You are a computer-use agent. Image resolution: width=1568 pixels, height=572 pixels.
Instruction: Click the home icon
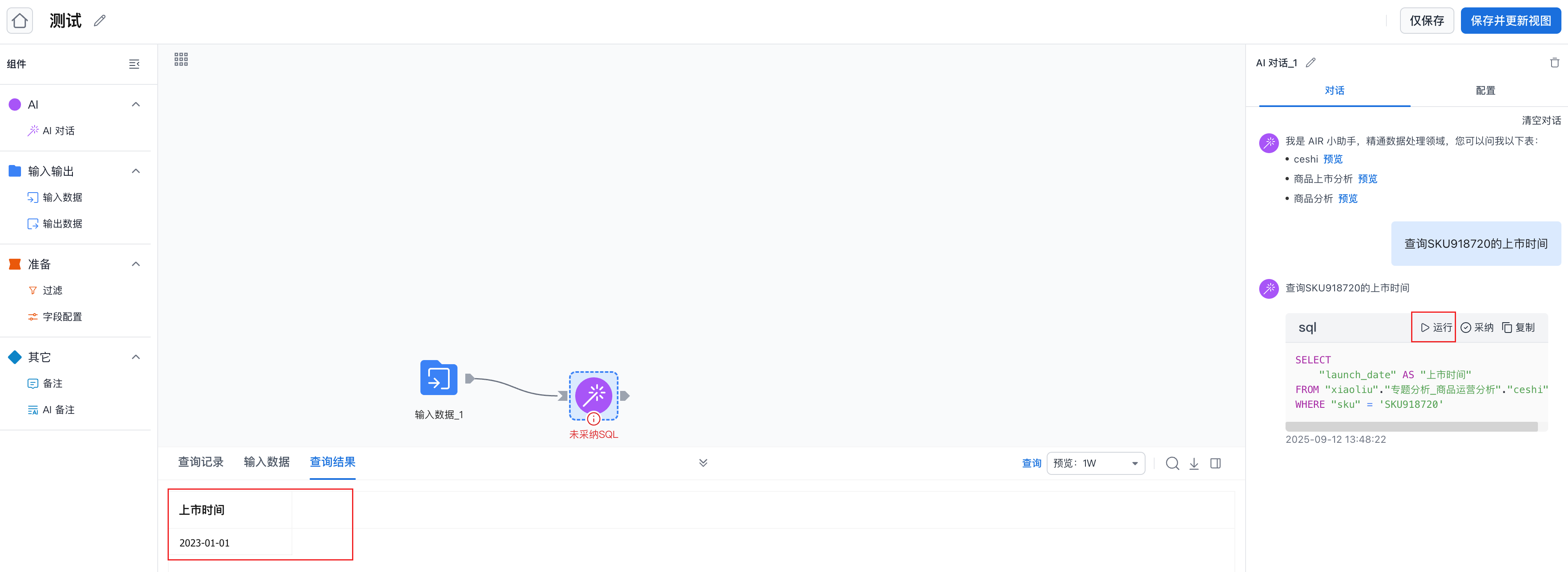(x=19, y=21)
